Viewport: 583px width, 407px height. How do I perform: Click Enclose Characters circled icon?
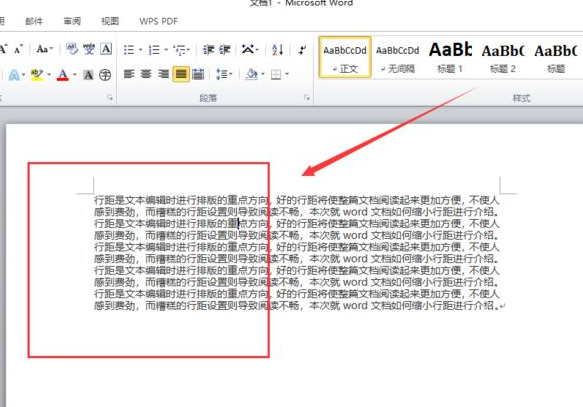point(105,75)
